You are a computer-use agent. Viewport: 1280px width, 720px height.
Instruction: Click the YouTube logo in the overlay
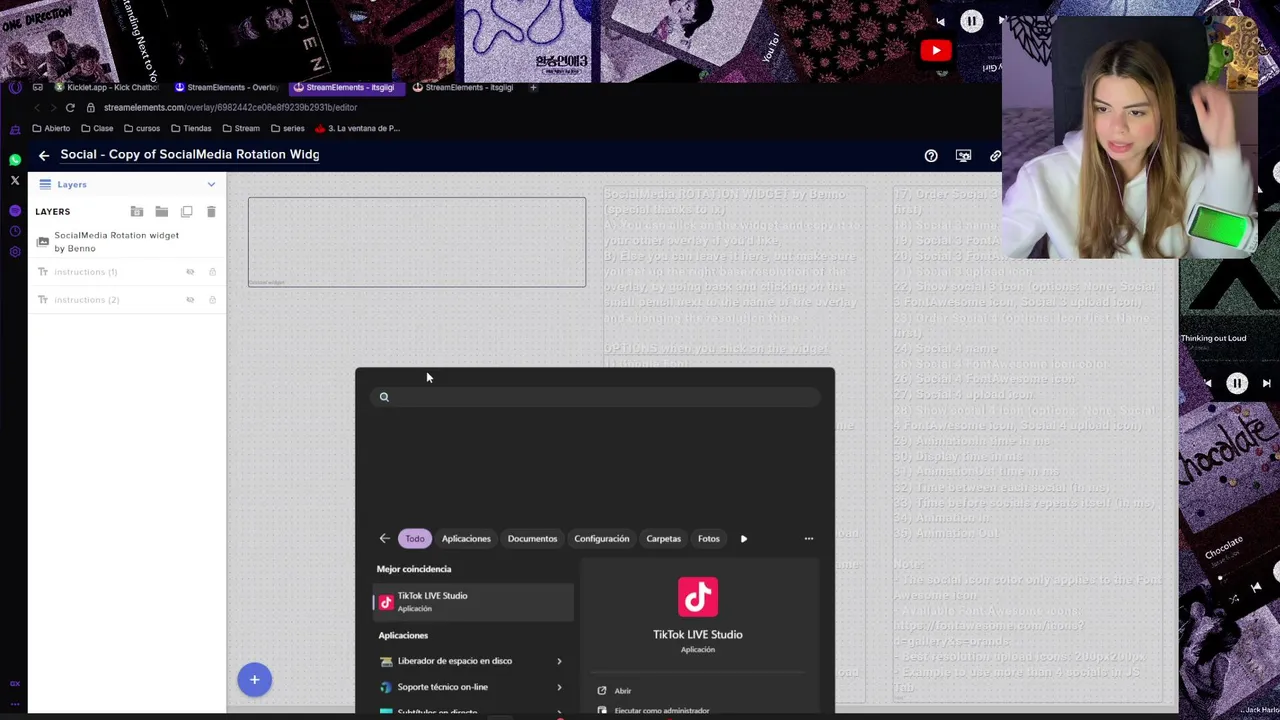pos(936,50)
